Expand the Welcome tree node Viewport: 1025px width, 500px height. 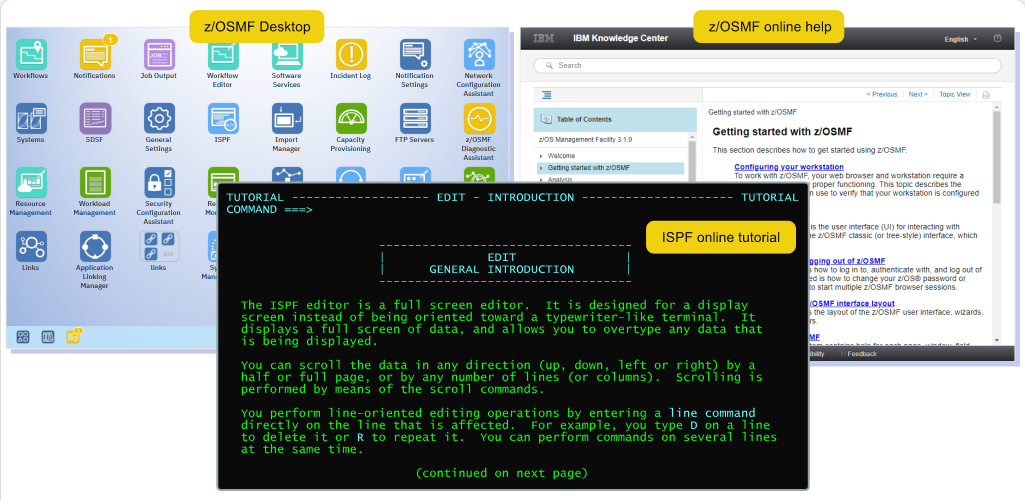541,156
